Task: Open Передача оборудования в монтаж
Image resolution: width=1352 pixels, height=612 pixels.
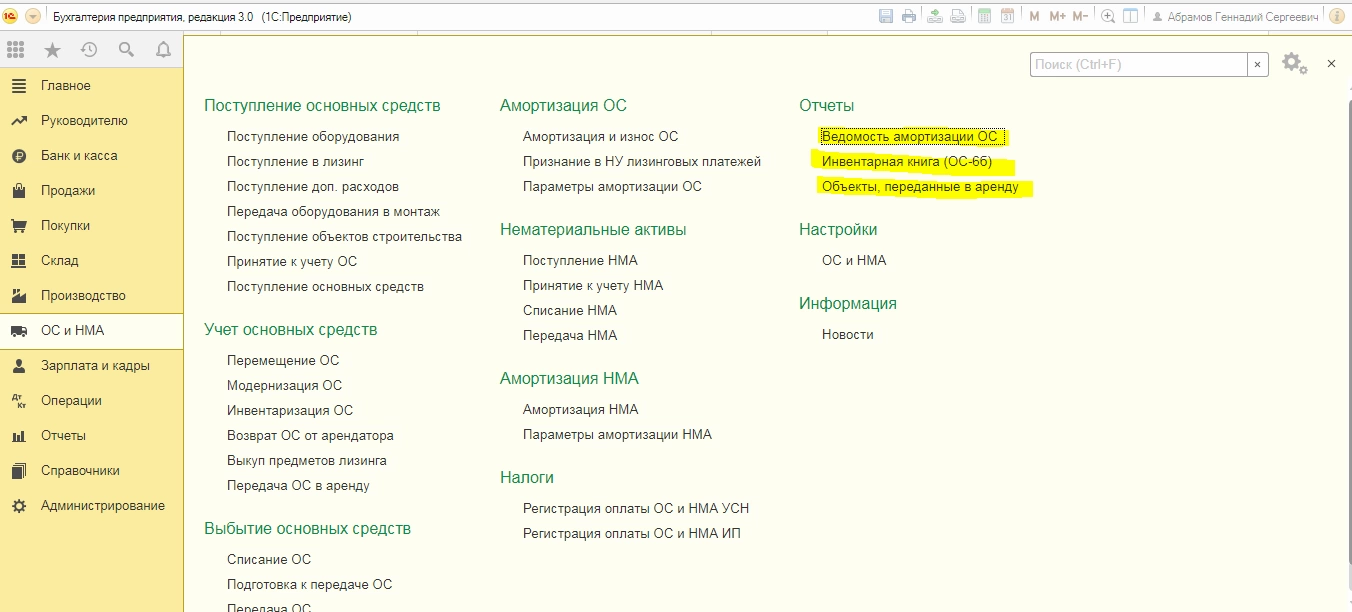Action: pos(333,212)
